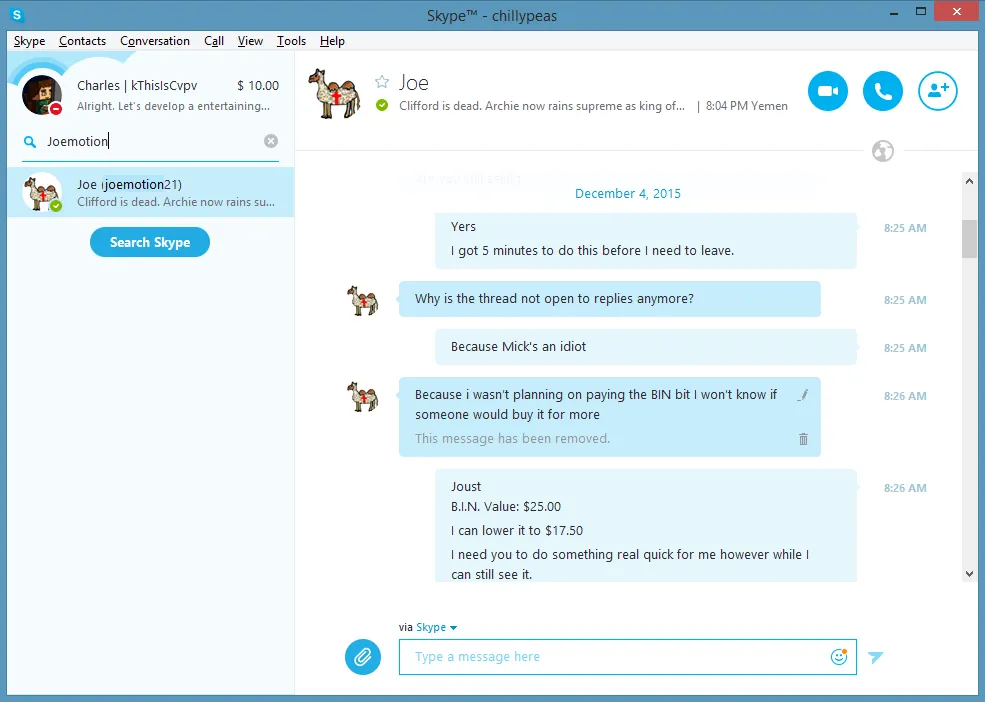Open the Conversation menu

click(x=155, y=41)
